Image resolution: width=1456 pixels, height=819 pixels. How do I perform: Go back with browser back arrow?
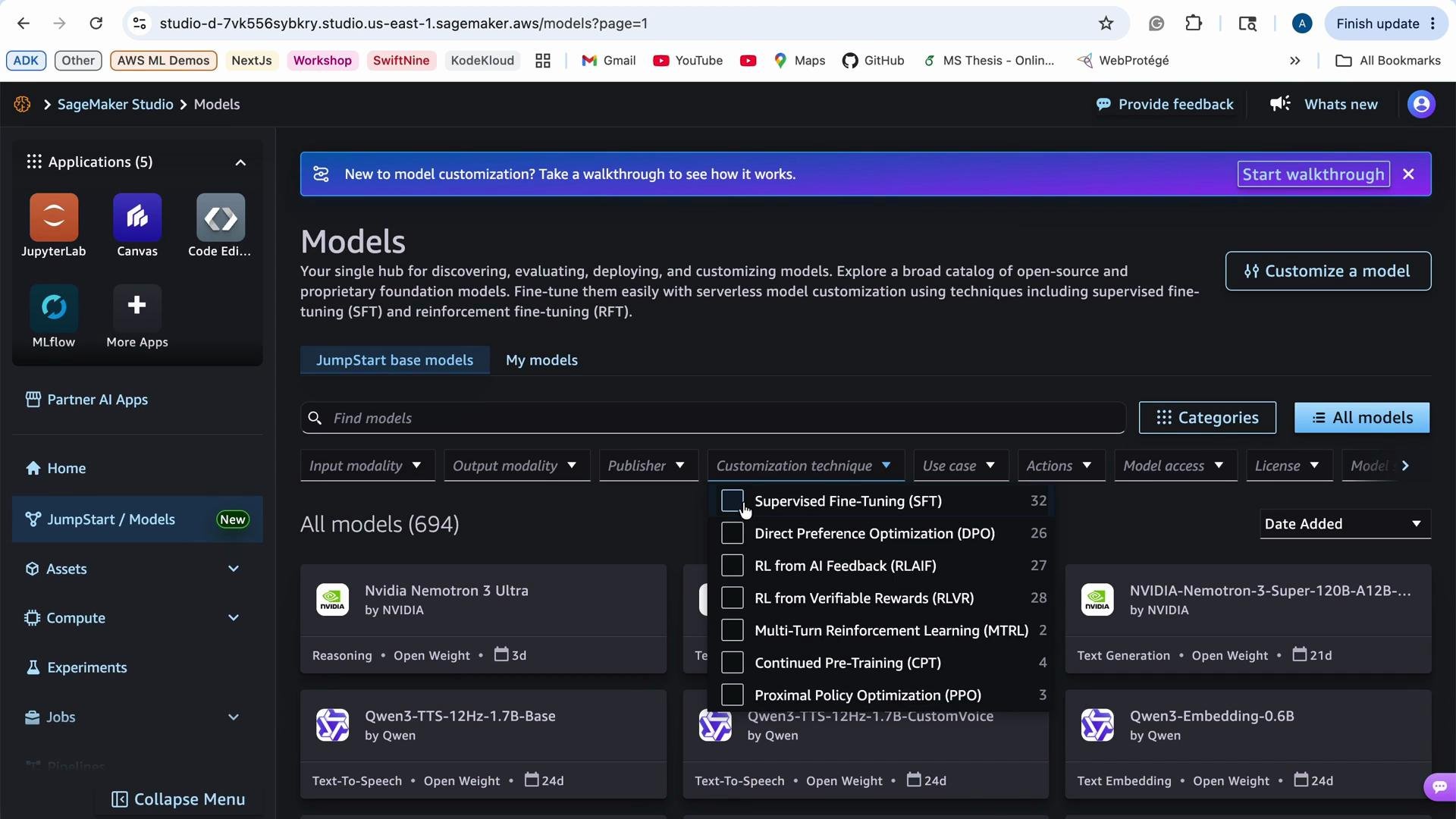pos(24,24)
